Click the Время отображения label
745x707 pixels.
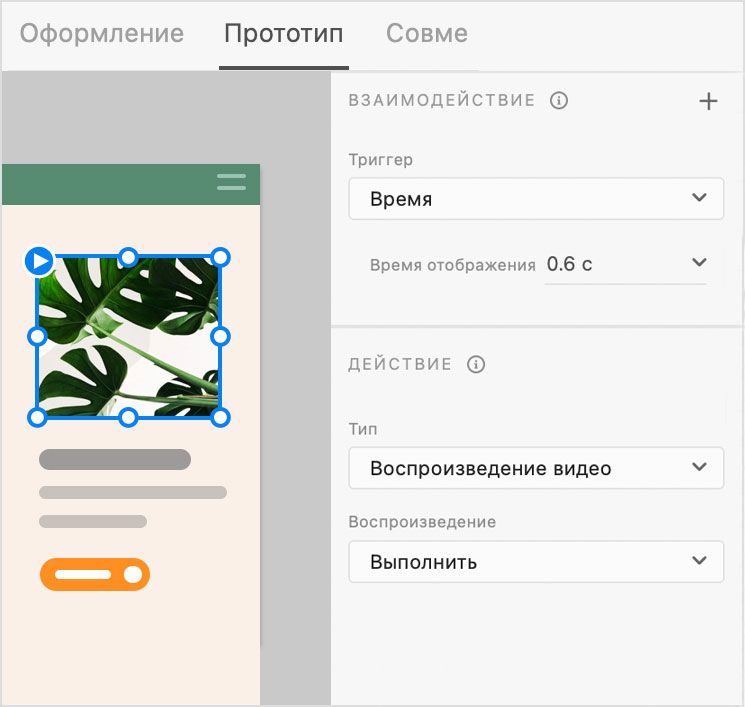pyautogui.click(x=453, y=265)
